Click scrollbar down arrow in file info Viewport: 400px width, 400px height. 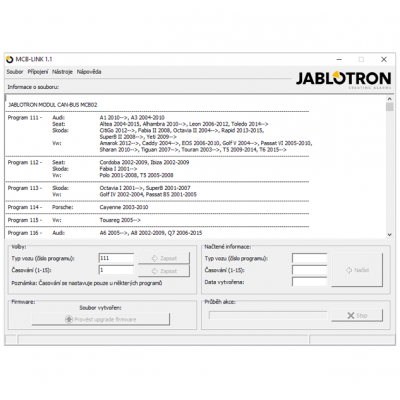[x=389, y=235]
